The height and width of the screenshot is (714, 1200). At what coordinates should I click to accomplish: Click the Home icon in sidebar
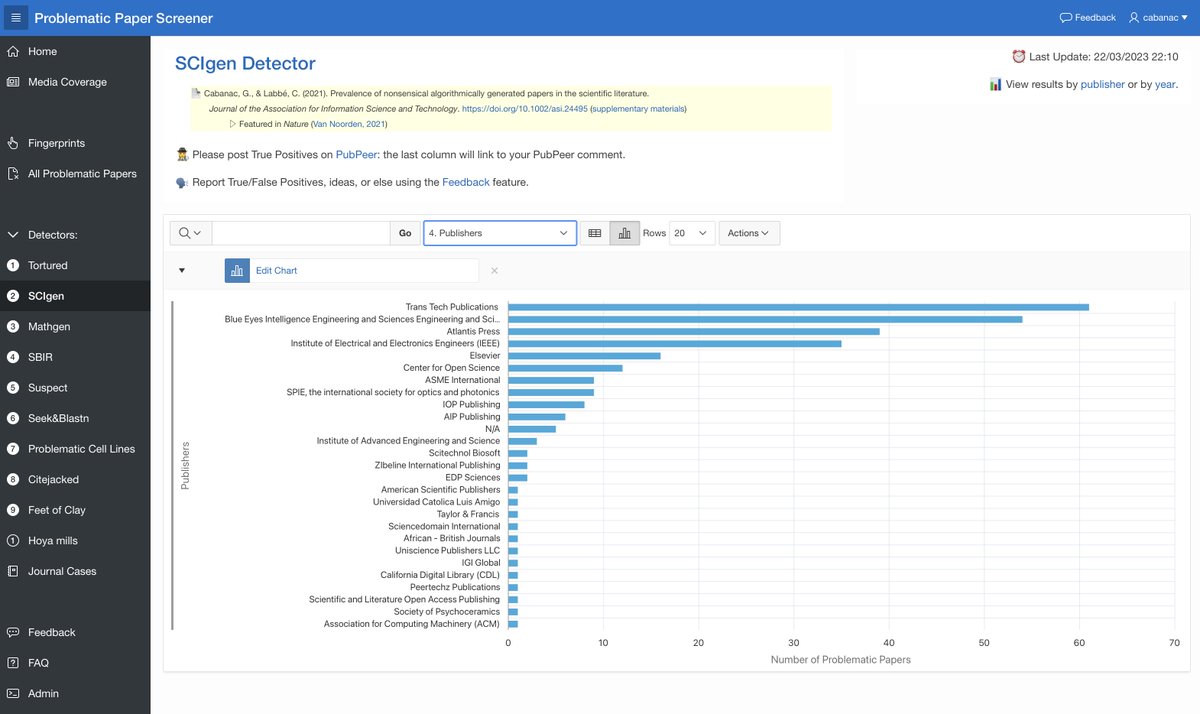tap(13, 51)
